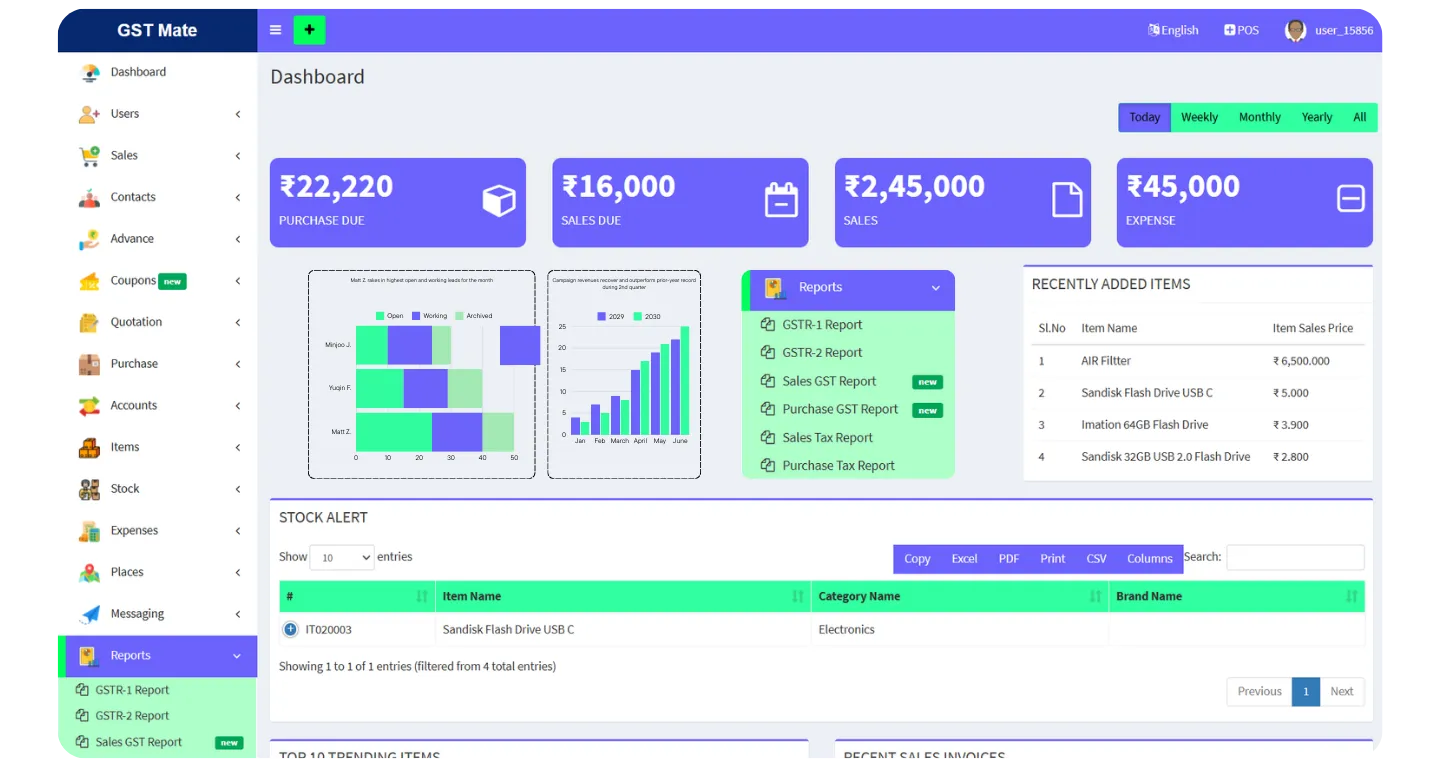Viewport: 1440px width, 767px height.
Task: Select the Expenses sidebar menu item
Action: (135, 530)
